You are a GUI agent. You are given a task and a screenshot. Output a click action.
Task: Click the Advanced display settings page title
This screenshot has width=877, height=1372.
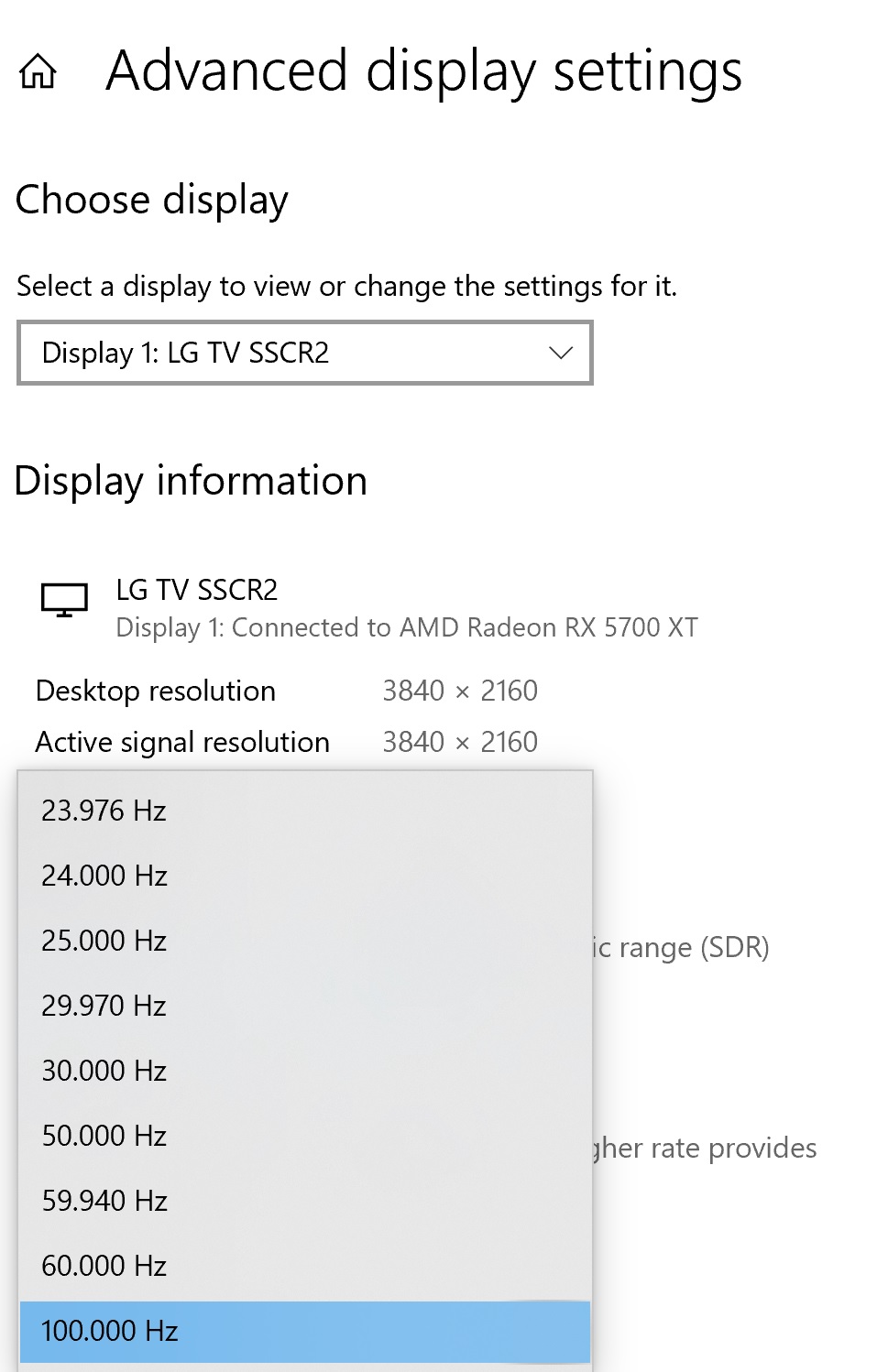point(423,71)
